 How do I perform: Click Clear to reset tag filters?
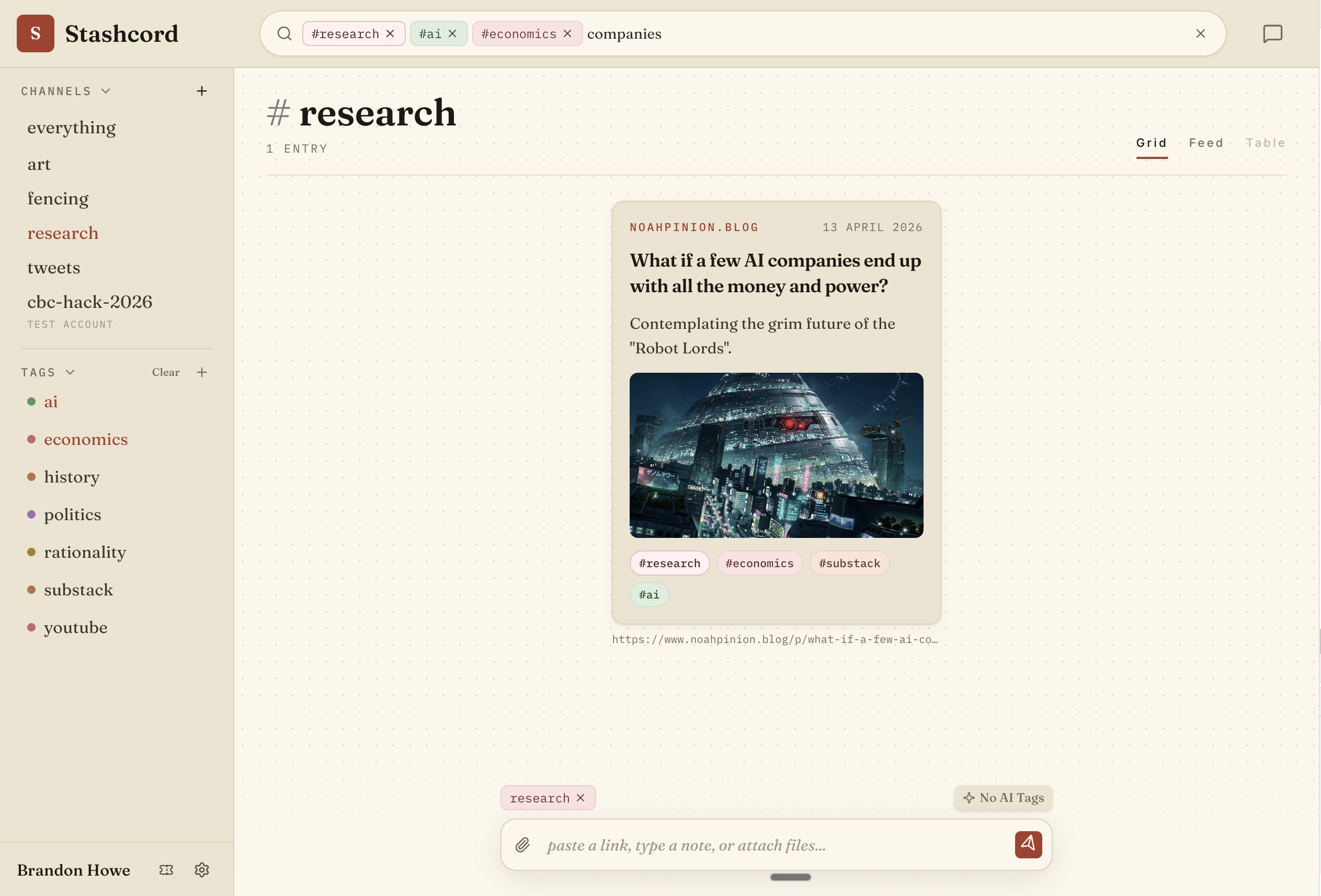tap(165, 372)
